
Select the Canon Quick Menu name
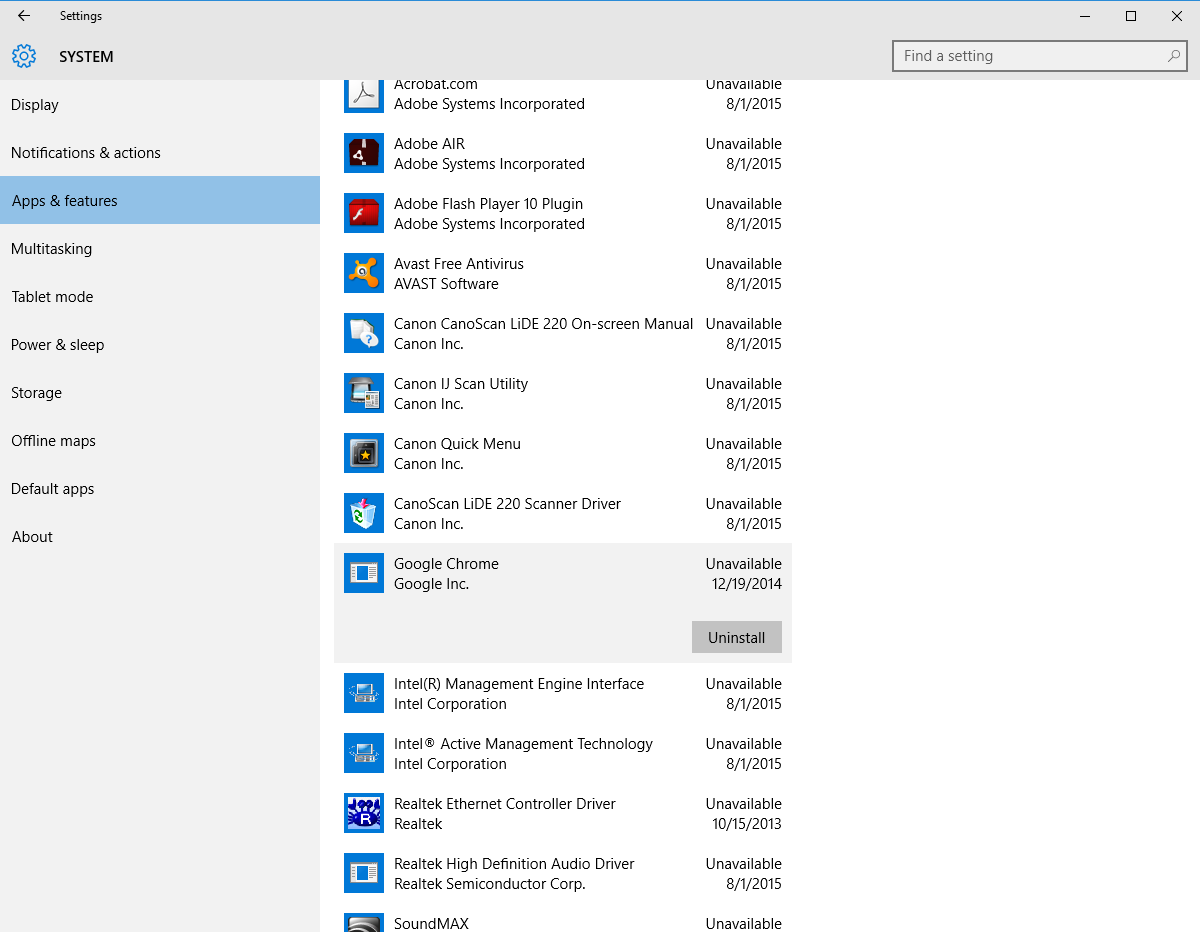(457, 444)
